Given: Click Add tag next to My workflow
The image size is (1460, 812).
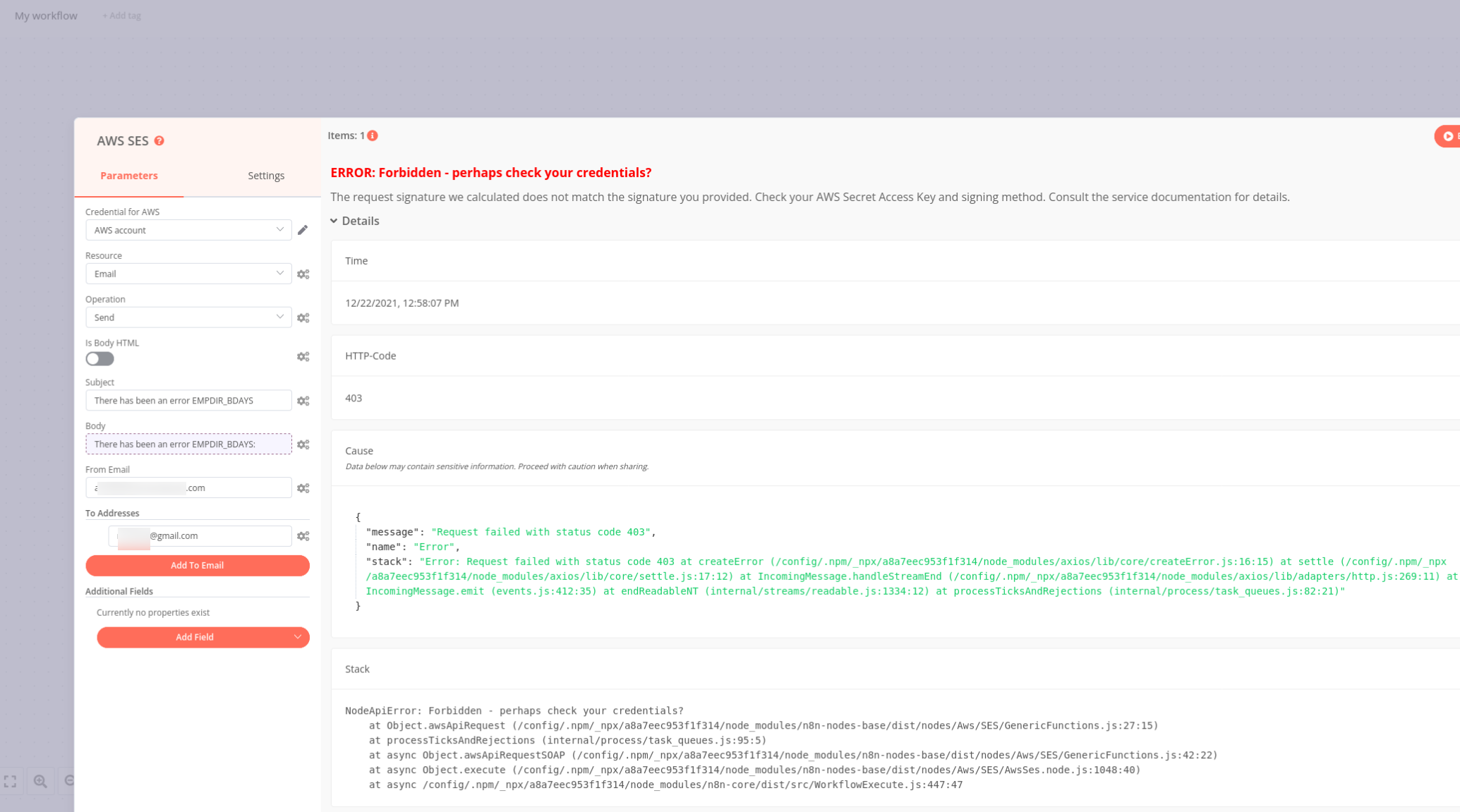Looking at the screenshot, I should tap(121, 15).
